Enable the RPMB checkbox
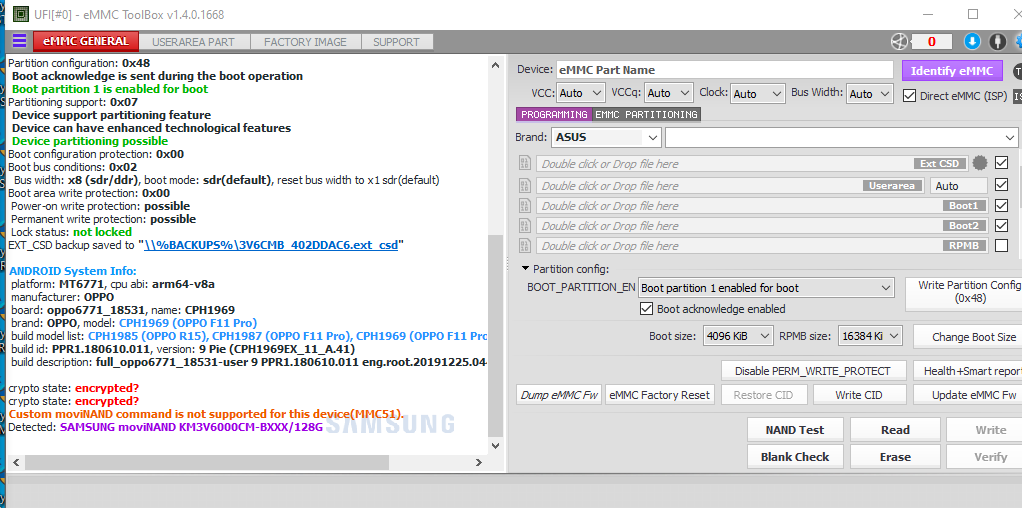Screen dimensions: 1022x508 [x=1002, y=246]
